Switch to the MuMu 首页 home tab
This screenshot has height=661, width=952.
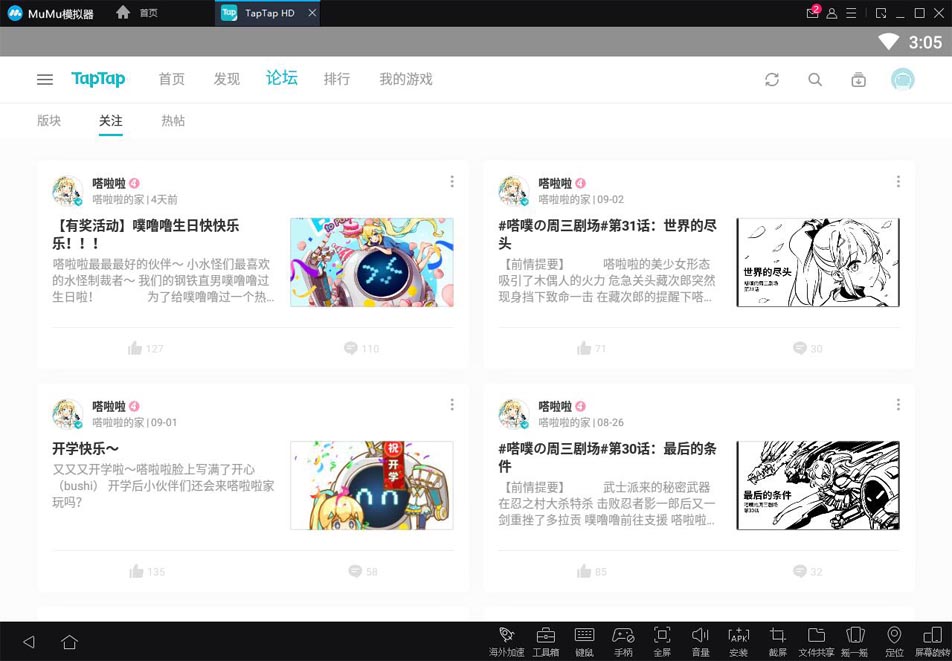(138, 13)
